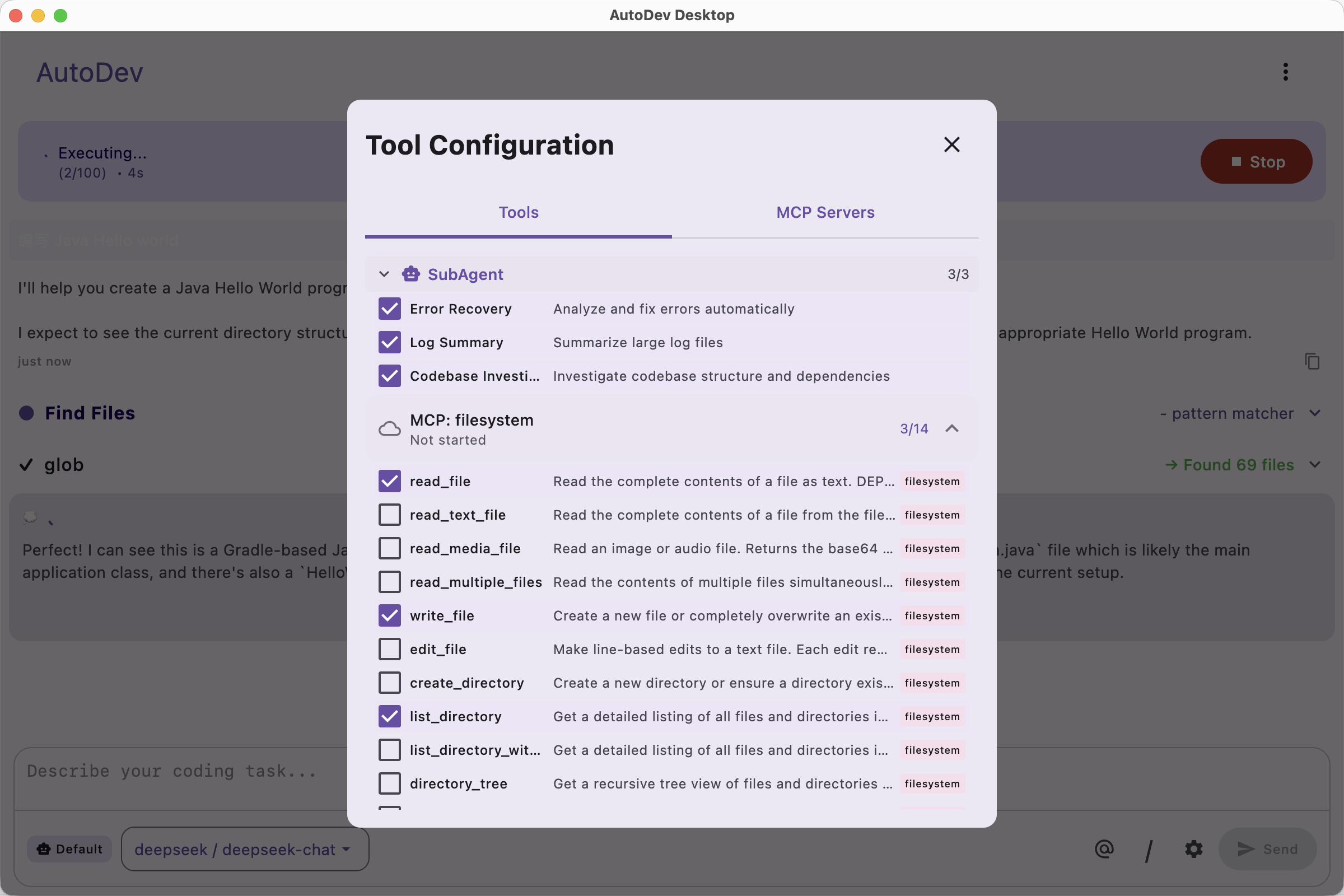Screen dimensions: 1344x896
Task: Collapse the MCP filesystem tool list
Action: 951,428
